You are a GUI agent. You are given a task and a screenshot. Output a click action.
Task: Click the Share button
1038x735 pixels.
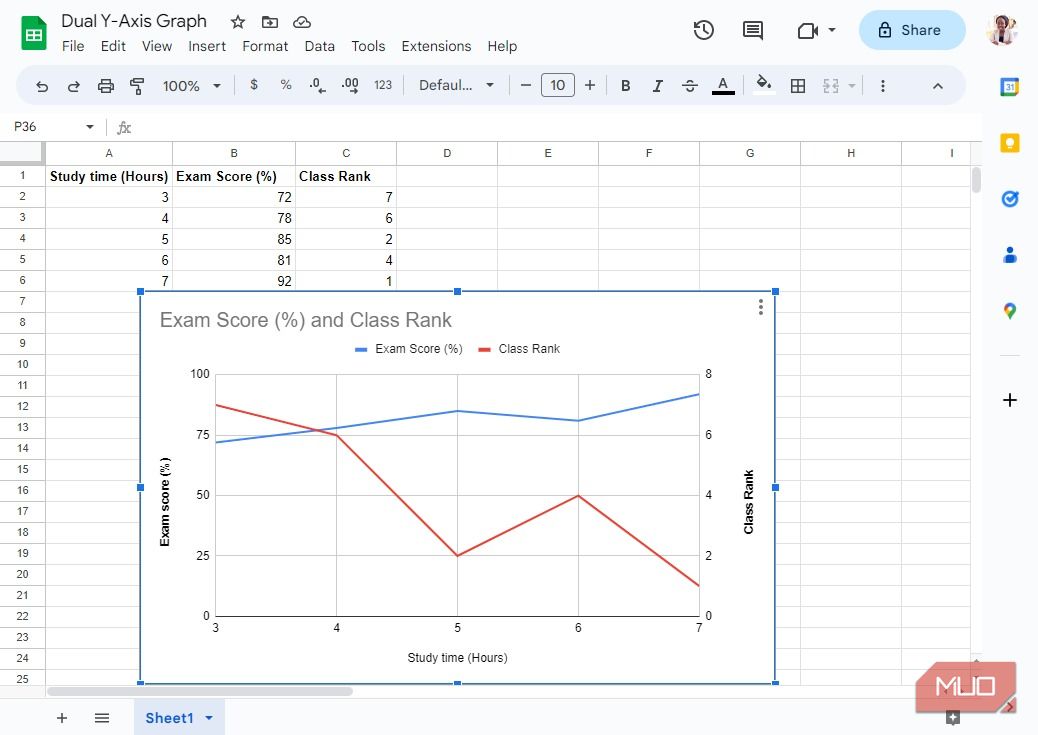coord(911,30)
